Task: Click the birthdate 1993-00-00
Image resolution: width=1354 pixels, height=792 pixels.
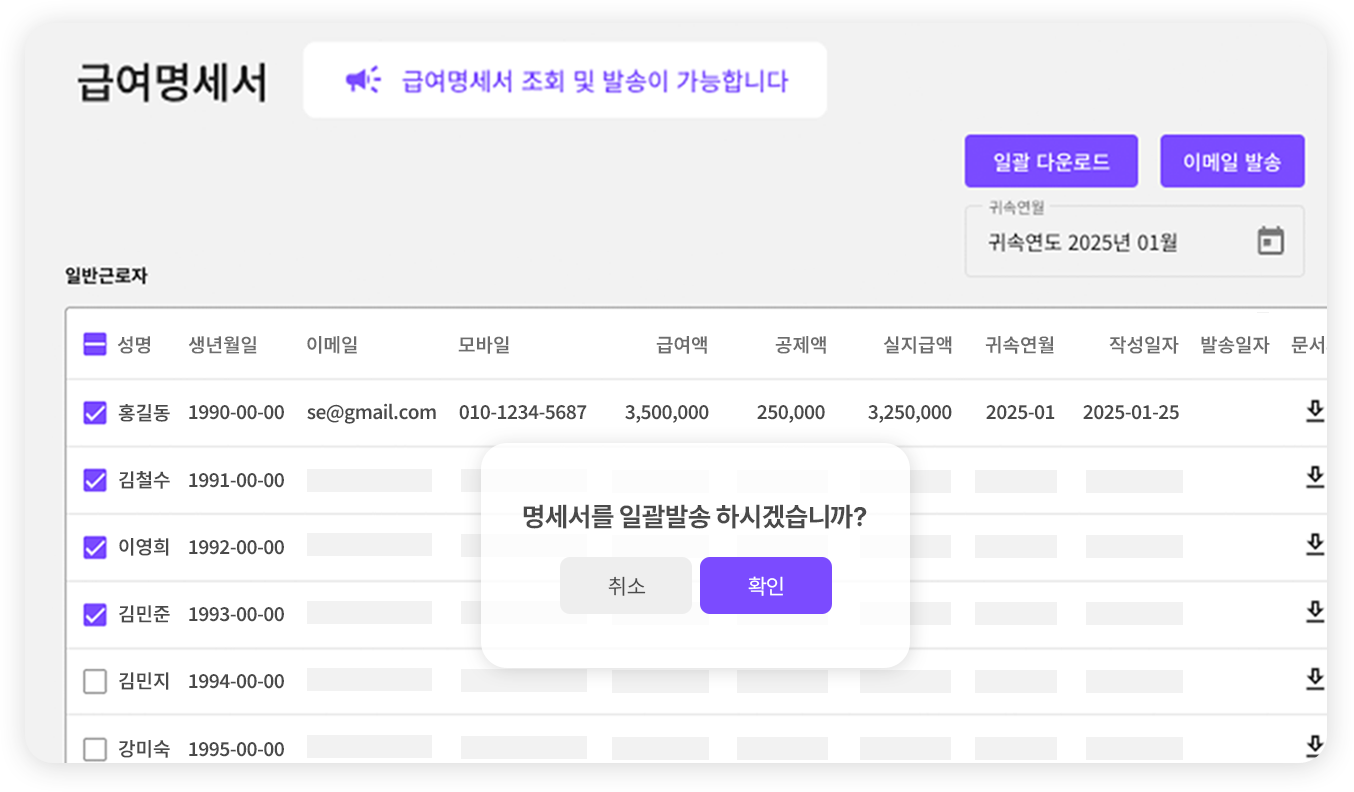Action: (x=236, y=614)
